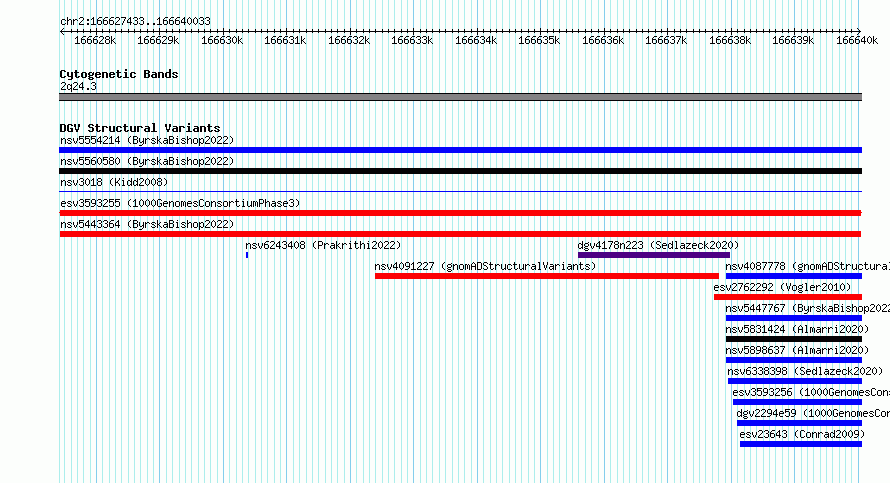Click the 166637k ruler position
The height and width of the screenshot is (483, 890).
(666, 40)
